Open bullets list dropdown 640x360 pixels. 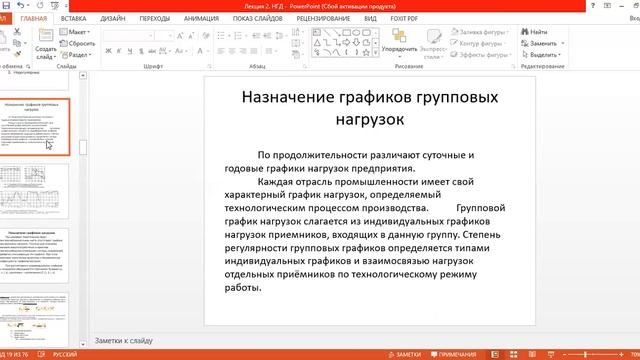coord(224,36)
